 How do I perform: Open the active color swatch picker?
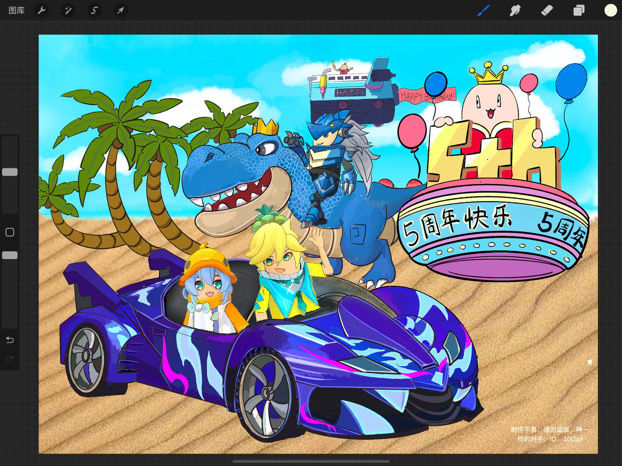click(610, 10)
